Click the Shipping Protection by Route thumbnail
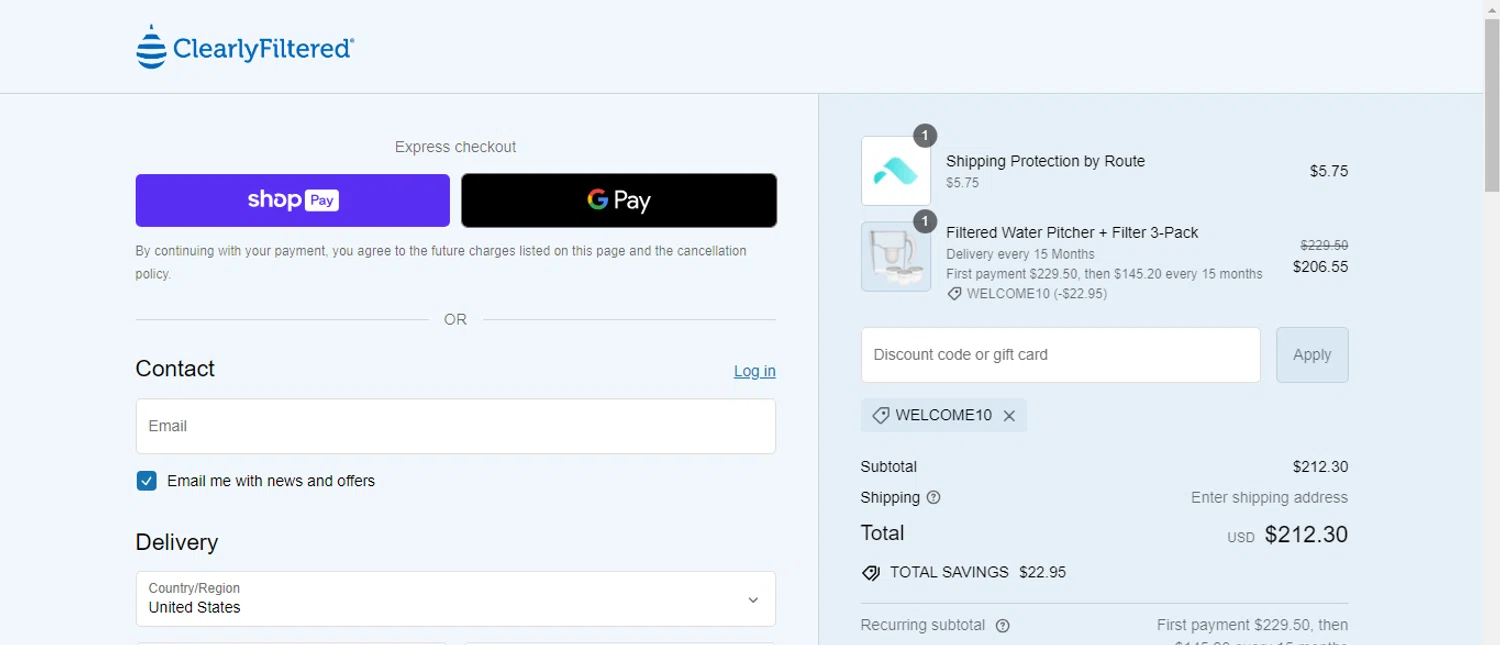This screenshot has height=645, width=1500. [x=896, y=171]
